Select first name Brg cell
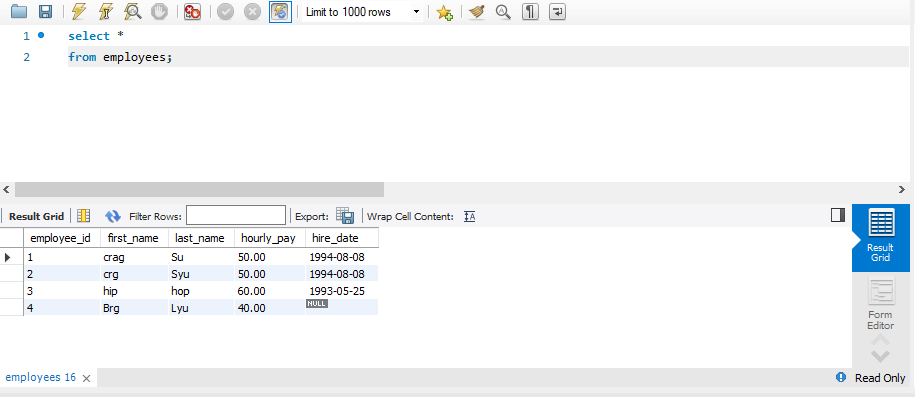This screenshot has width=915, height=397. point(134,308)
